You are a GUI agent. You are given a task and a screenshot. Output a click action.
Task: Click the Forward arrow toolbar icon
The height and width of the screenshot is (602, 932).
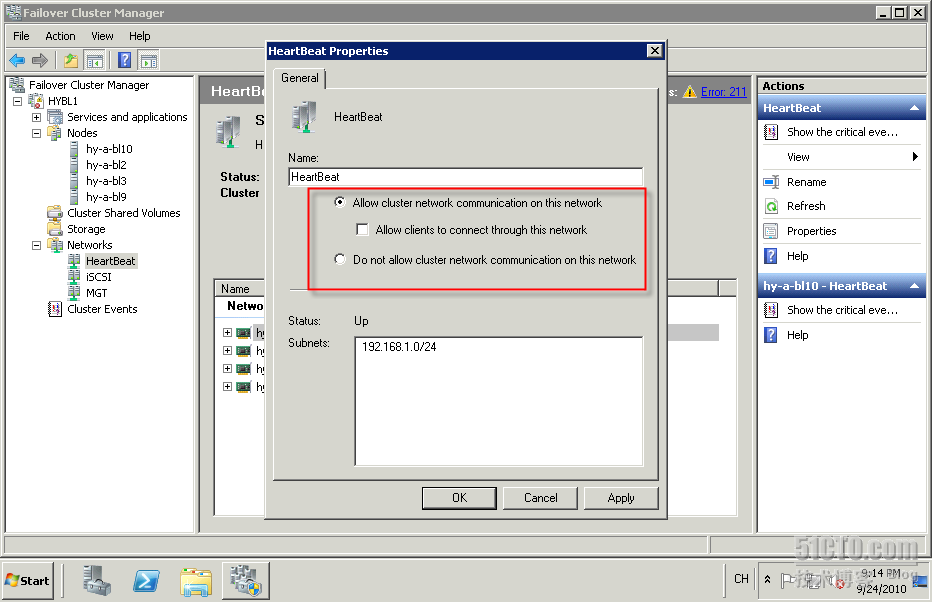40,60
